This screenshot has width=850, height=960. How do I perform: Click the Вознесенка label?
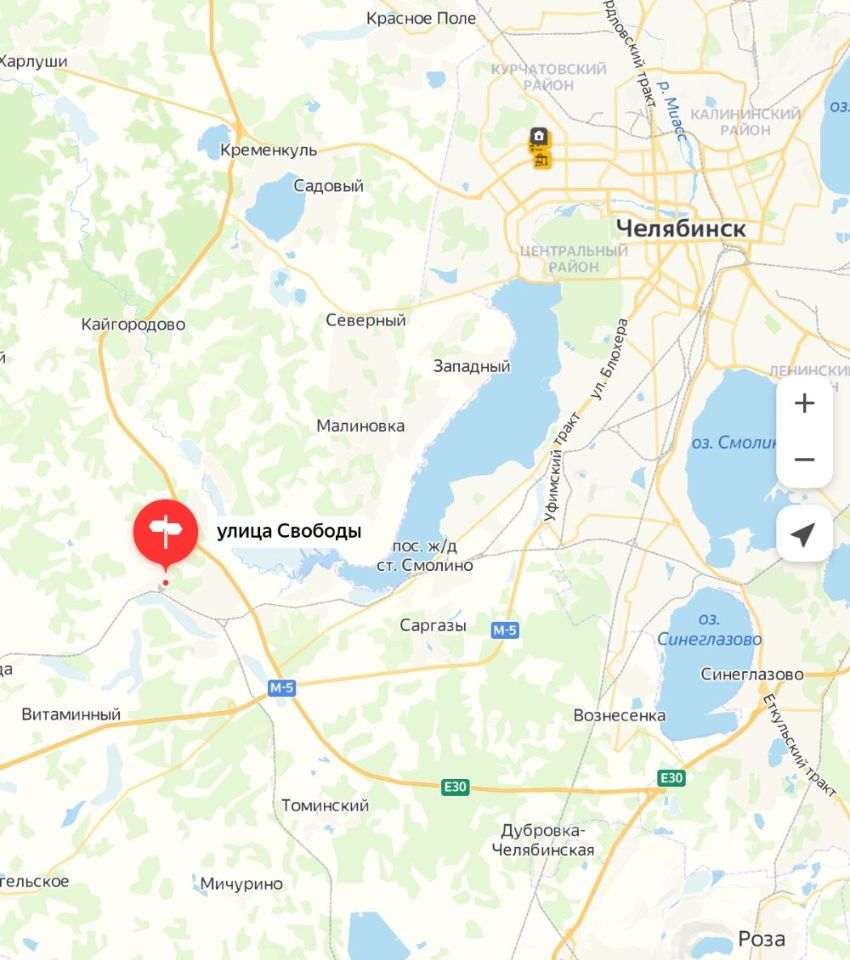tap(619, 715)
